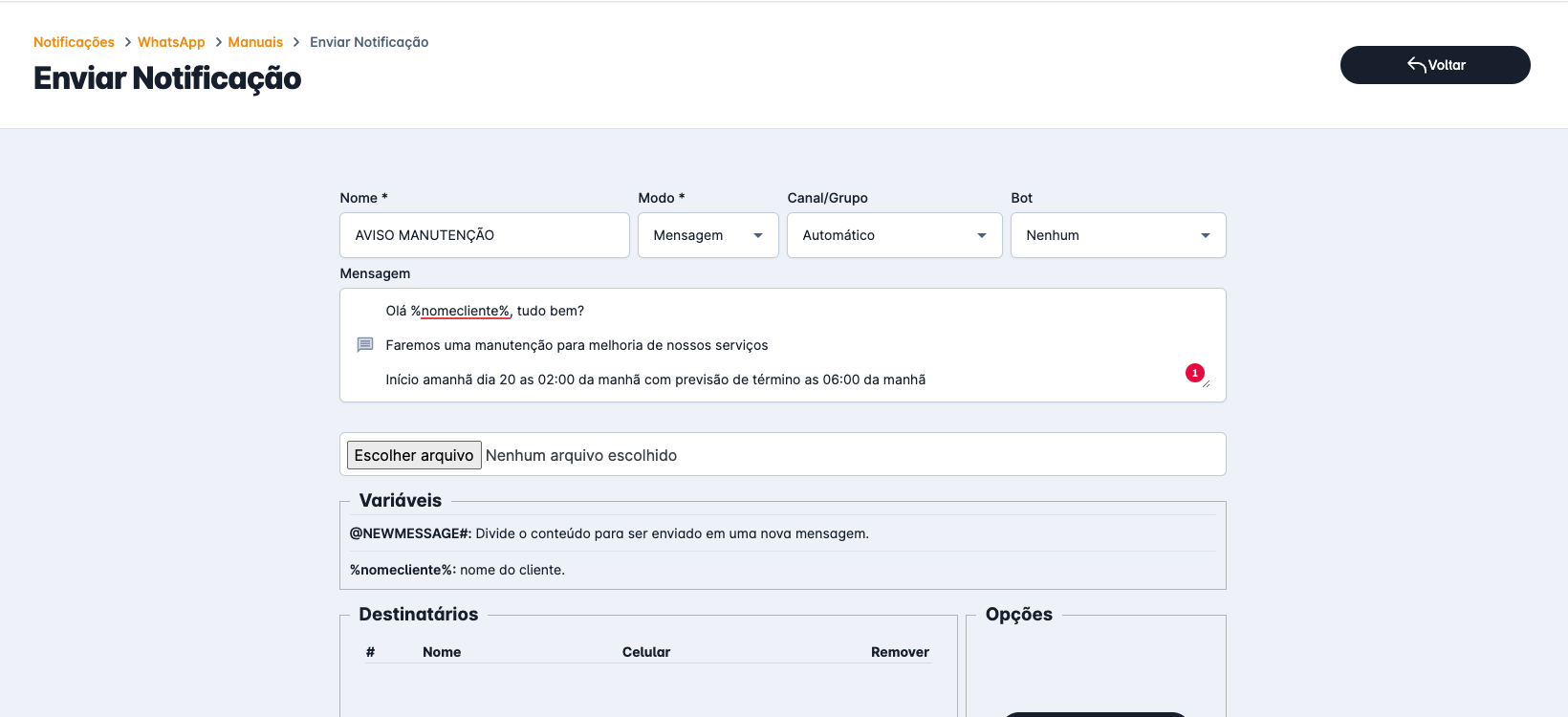Click the Voltar back button

(1435, 65)
